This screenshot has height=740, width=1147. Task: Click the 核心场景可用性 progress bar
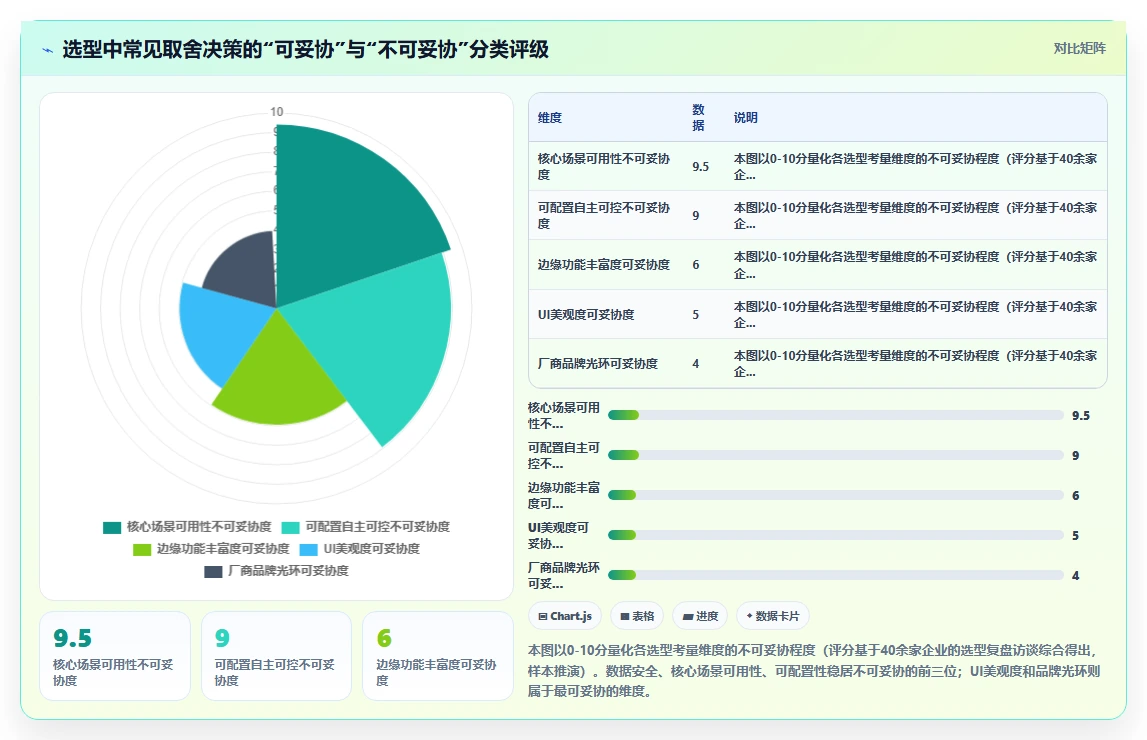pos(836,415)
